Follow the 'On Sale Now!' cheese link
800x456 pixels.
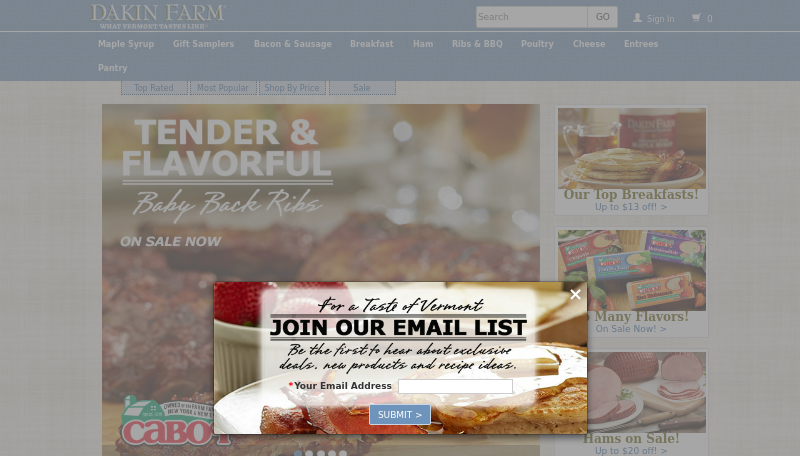pyautogui.click(x=631, y=329)
